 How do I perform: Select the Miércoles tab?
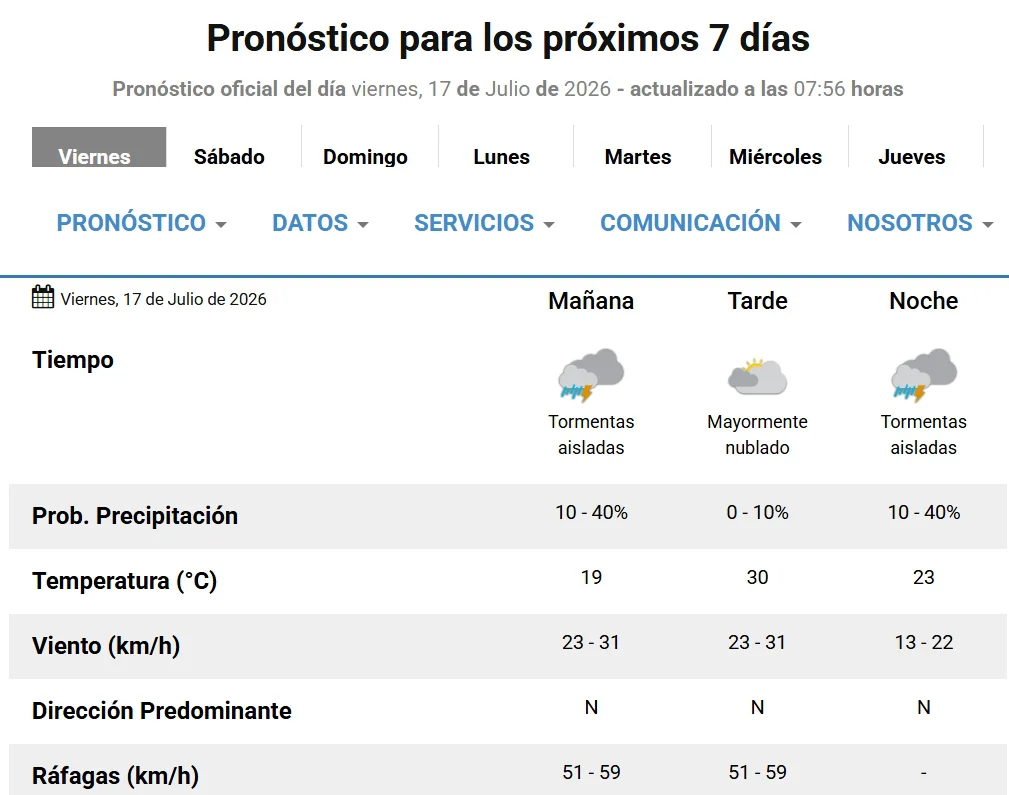pyautogui.click(x=775, y=156)
